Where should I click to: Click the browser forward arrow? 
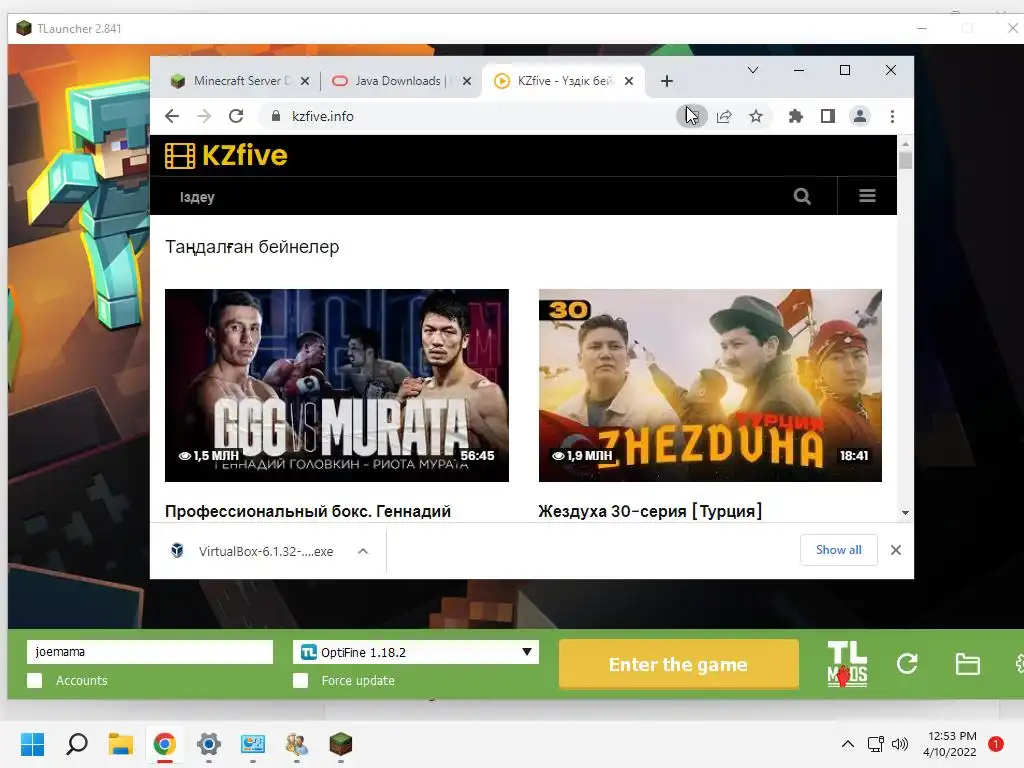coord(204,116)
